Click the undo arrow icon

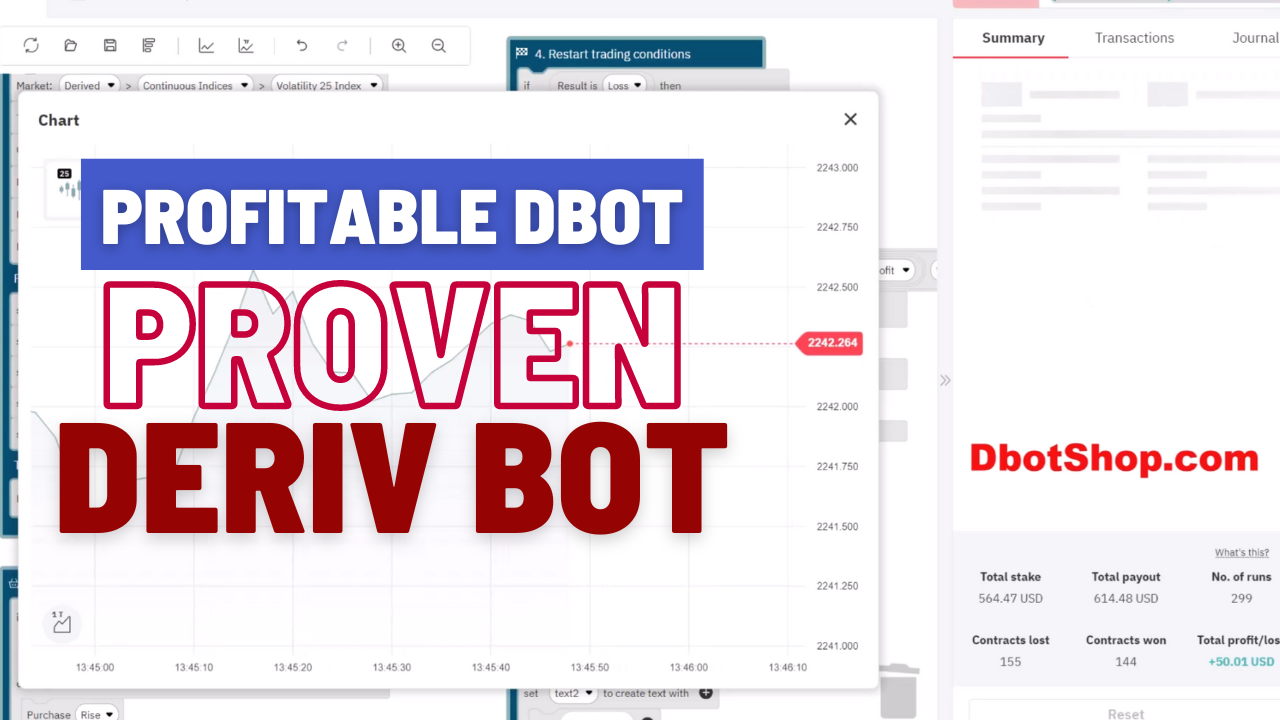[x=302, y=45]
